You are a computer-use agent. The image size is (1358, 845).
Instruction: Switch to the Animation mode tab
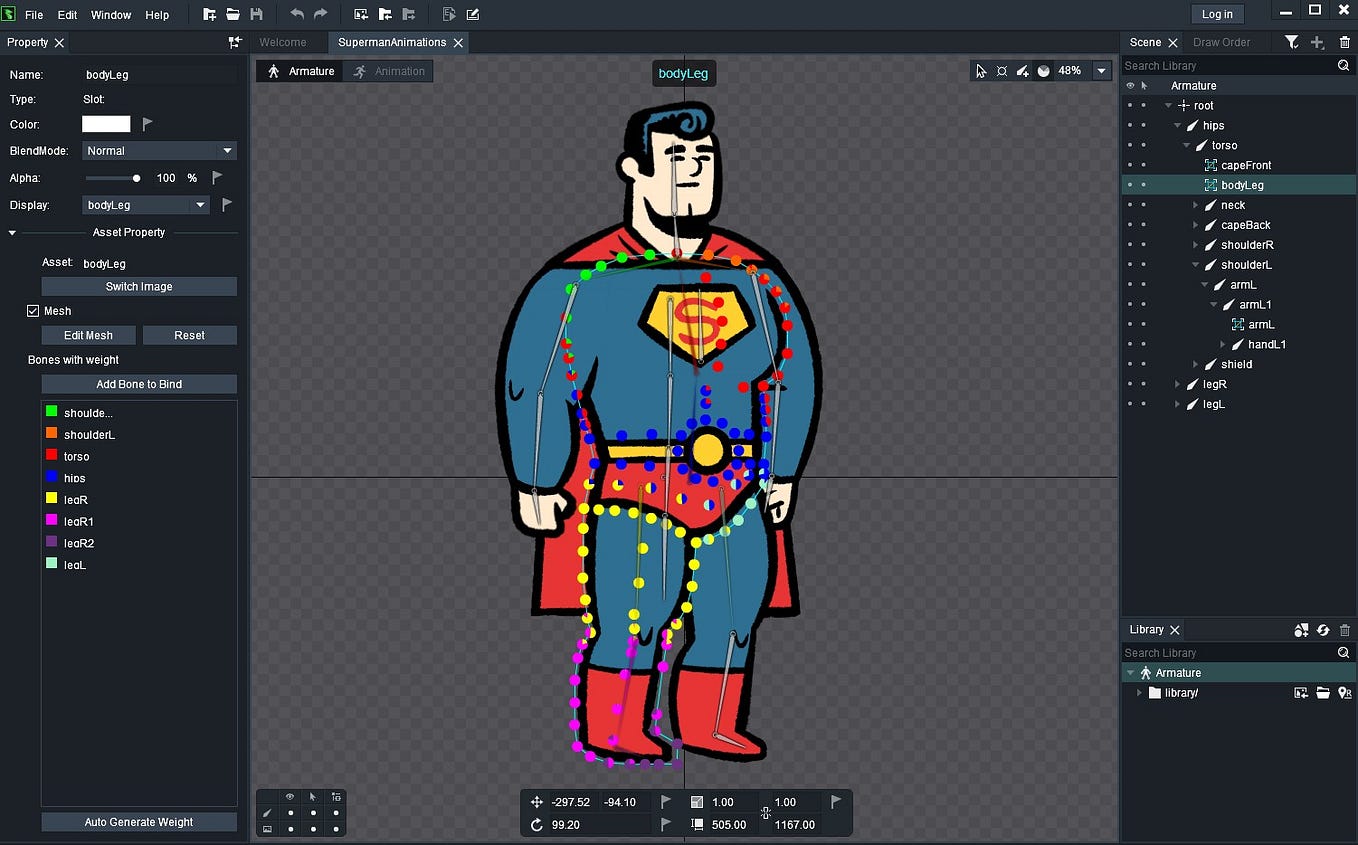[388, 71]
